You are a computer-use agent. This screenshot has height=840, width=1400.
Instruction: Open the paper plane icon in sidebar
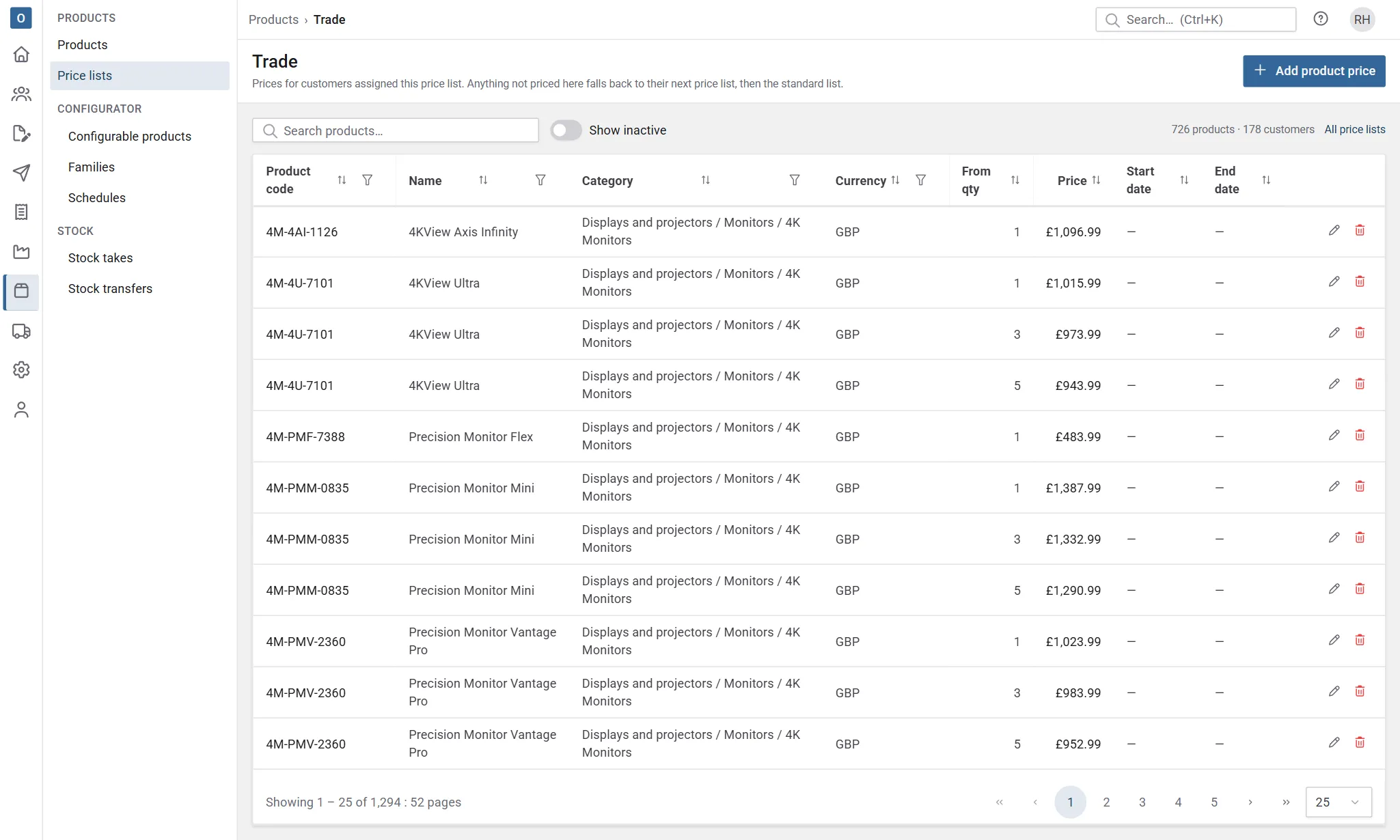(21, 173)
